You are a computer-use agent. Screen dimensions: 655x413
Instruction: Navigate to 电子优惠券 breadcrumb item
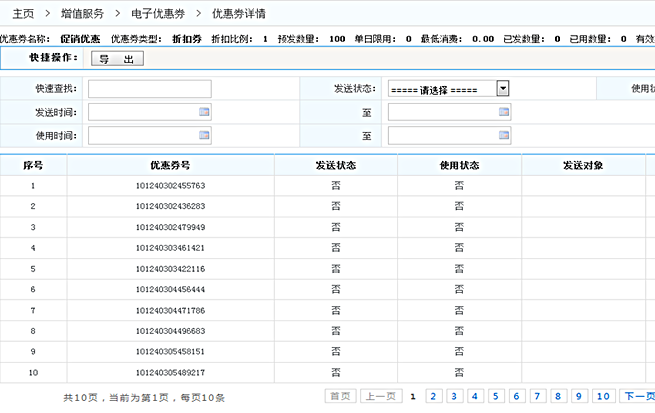[x=155, y=13]
